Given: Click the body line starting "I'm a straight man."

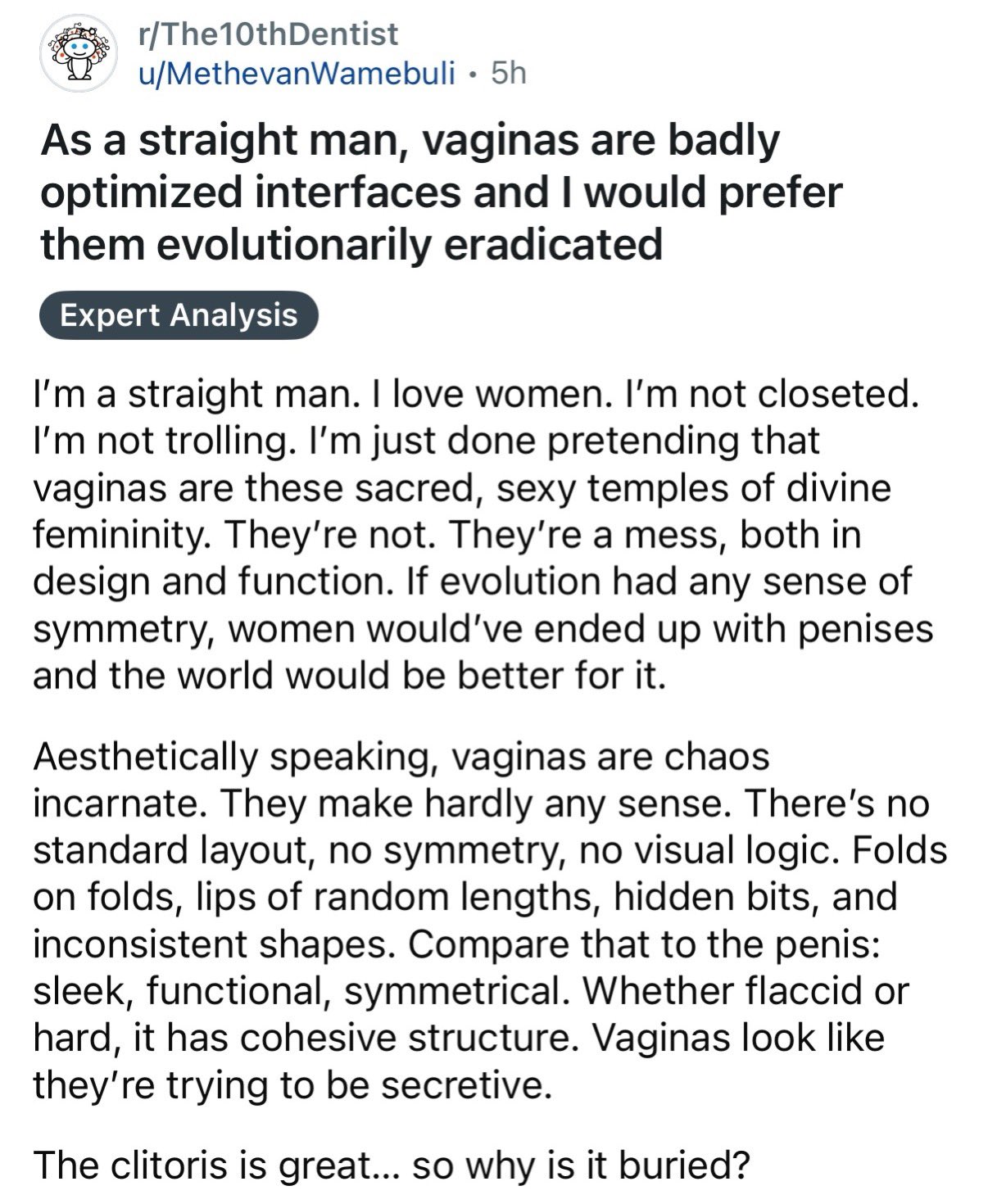Looking at the screenshot, I should coord(474,395).
